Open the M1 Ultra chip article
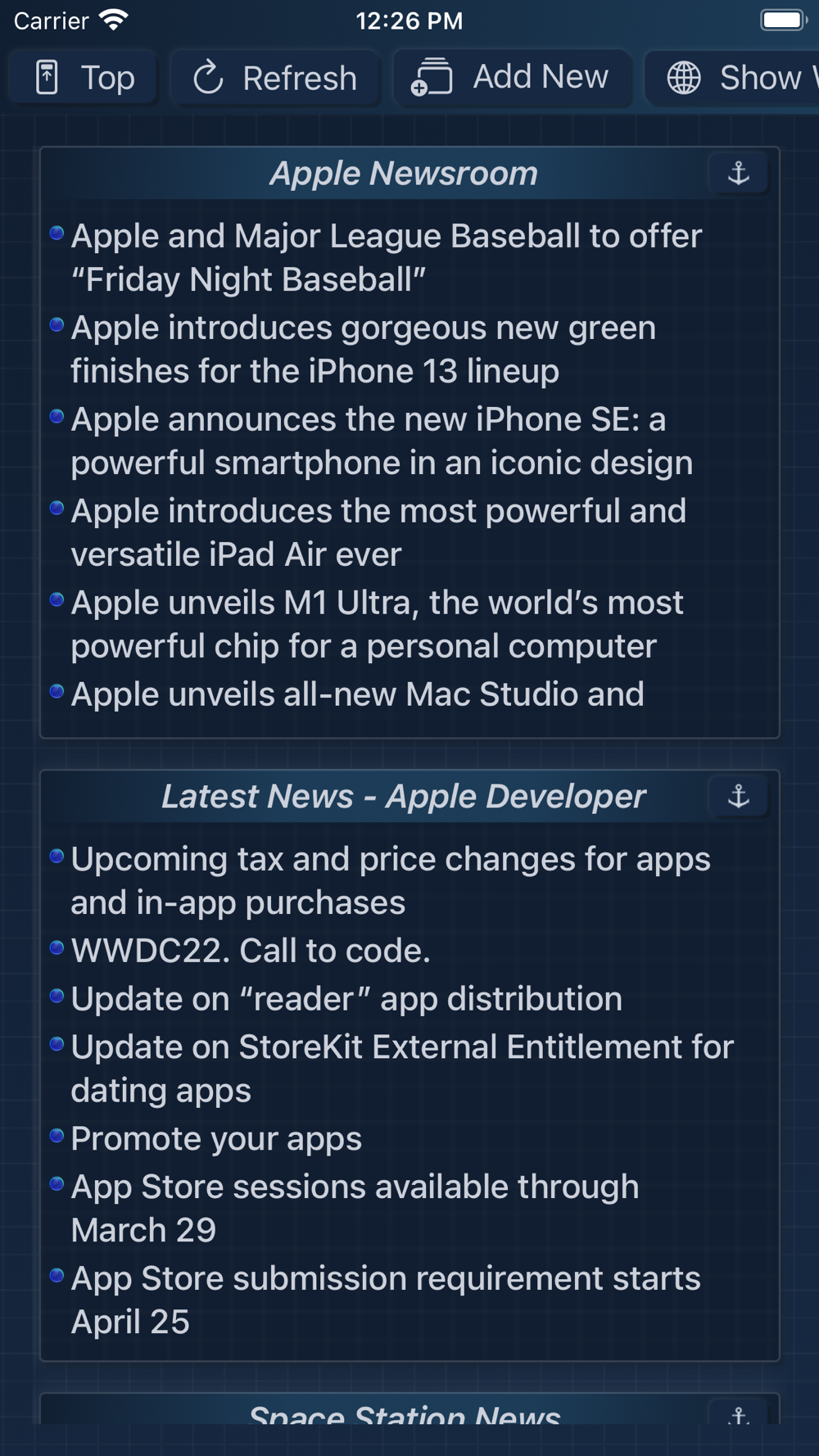819x1456 pixels. tap(377, 624)
